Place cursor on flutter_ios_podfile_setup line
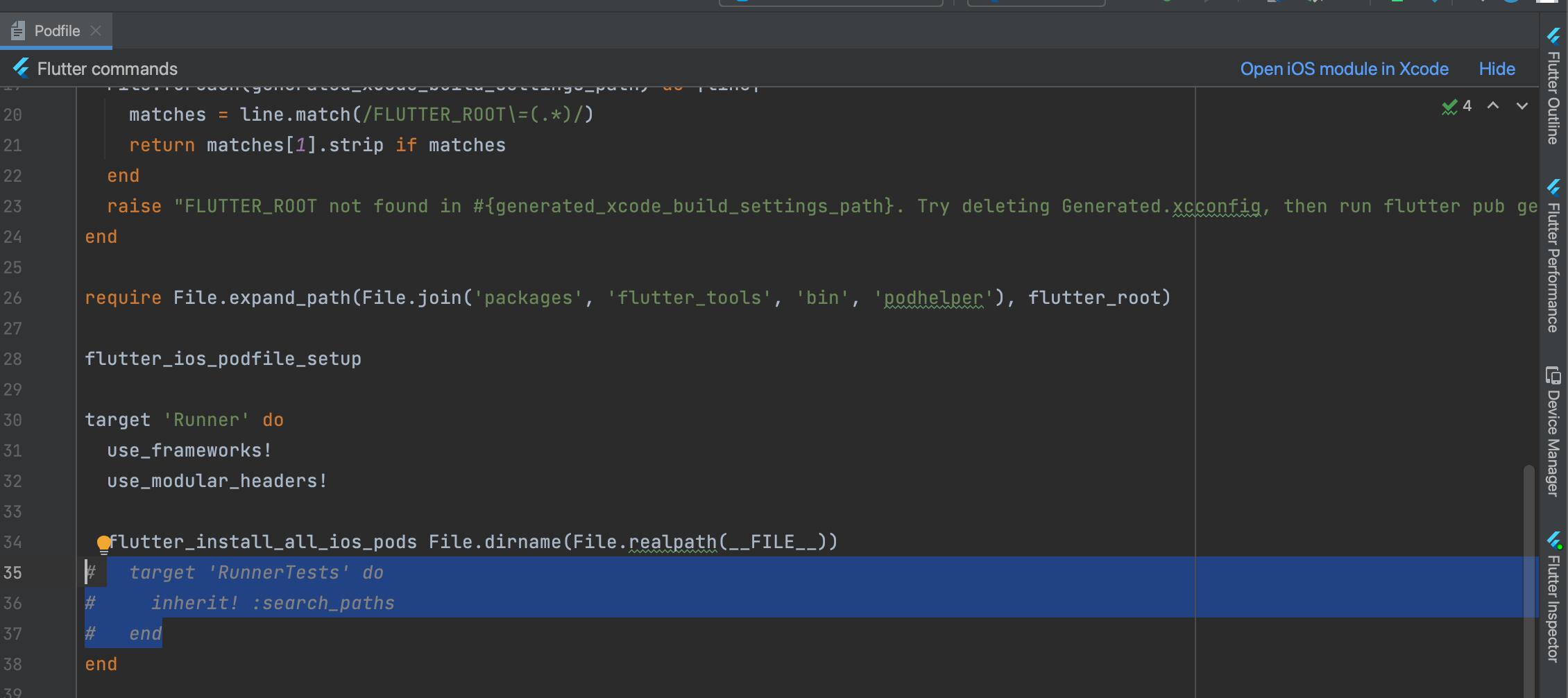This screenshot has width=1568, height=698. pyautogui.click(x=223, y=359)
